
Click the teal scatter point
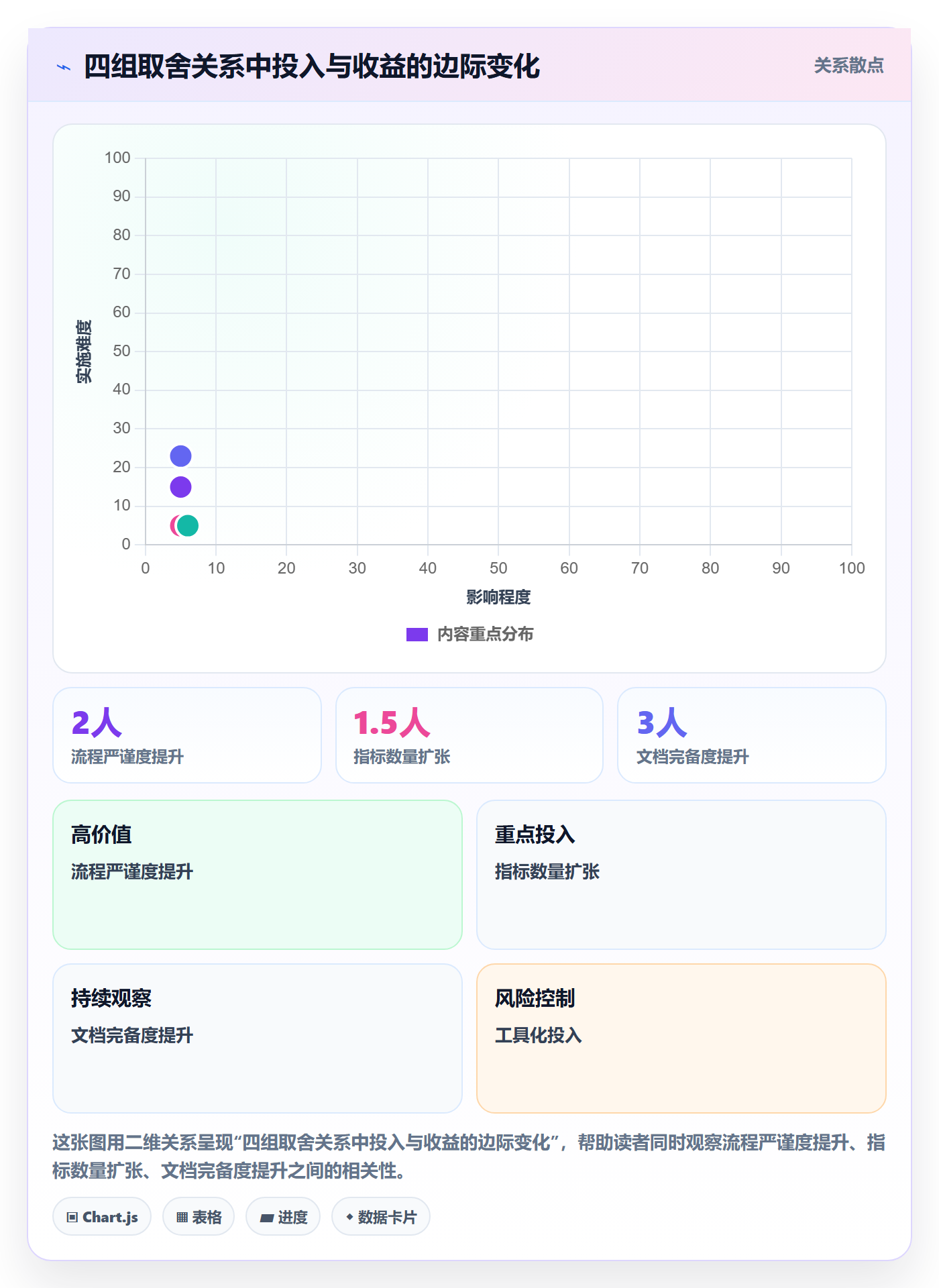(188, 526)
